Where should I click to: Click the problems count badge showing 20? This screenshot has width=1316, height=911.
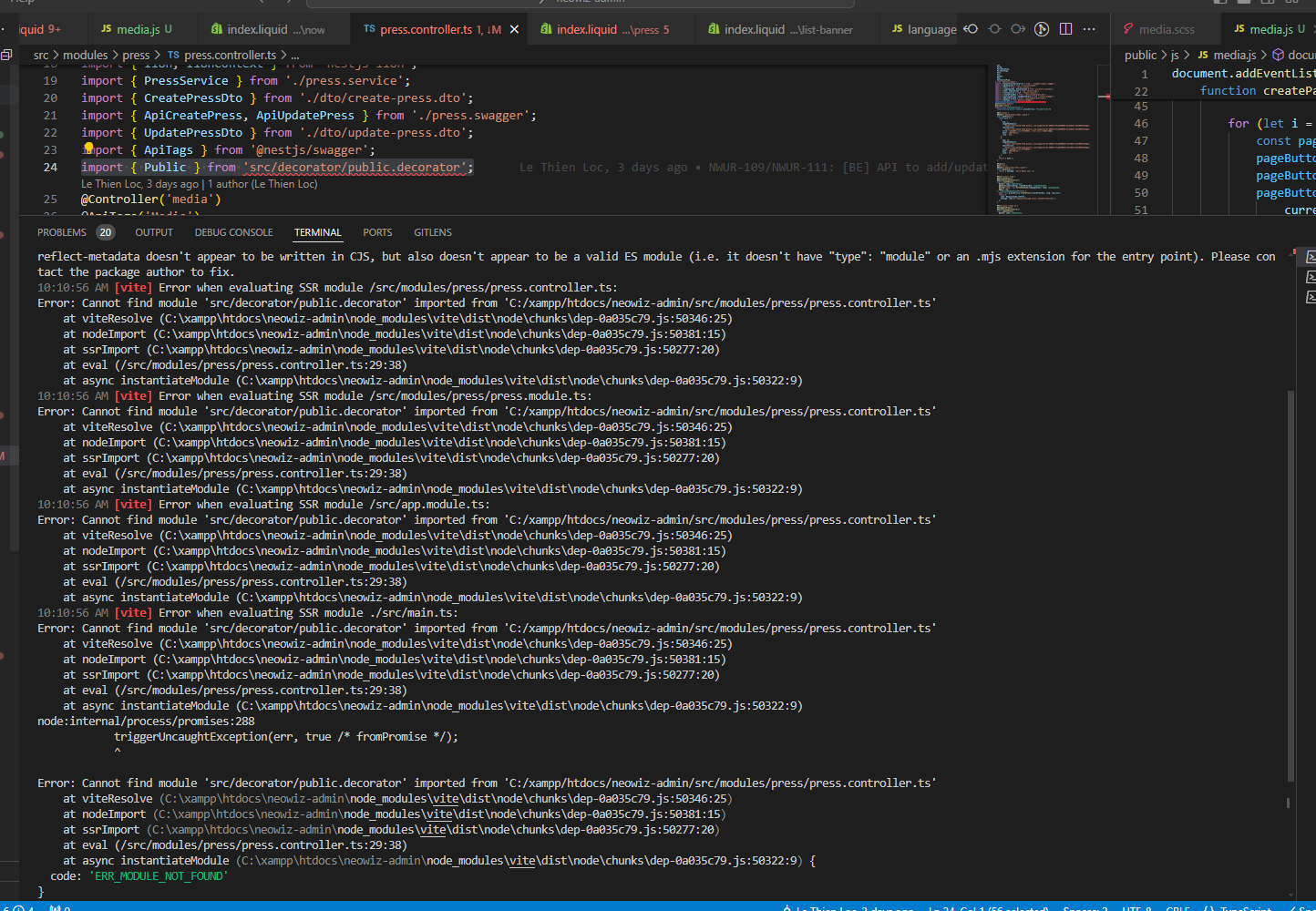point(106,232)
